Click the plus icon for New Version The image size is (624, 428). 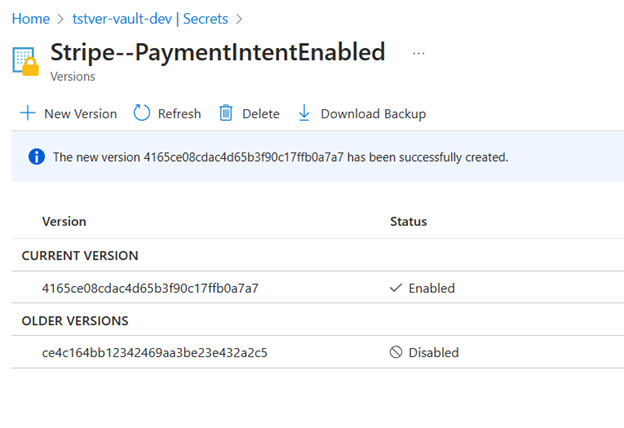click(28, 113)
